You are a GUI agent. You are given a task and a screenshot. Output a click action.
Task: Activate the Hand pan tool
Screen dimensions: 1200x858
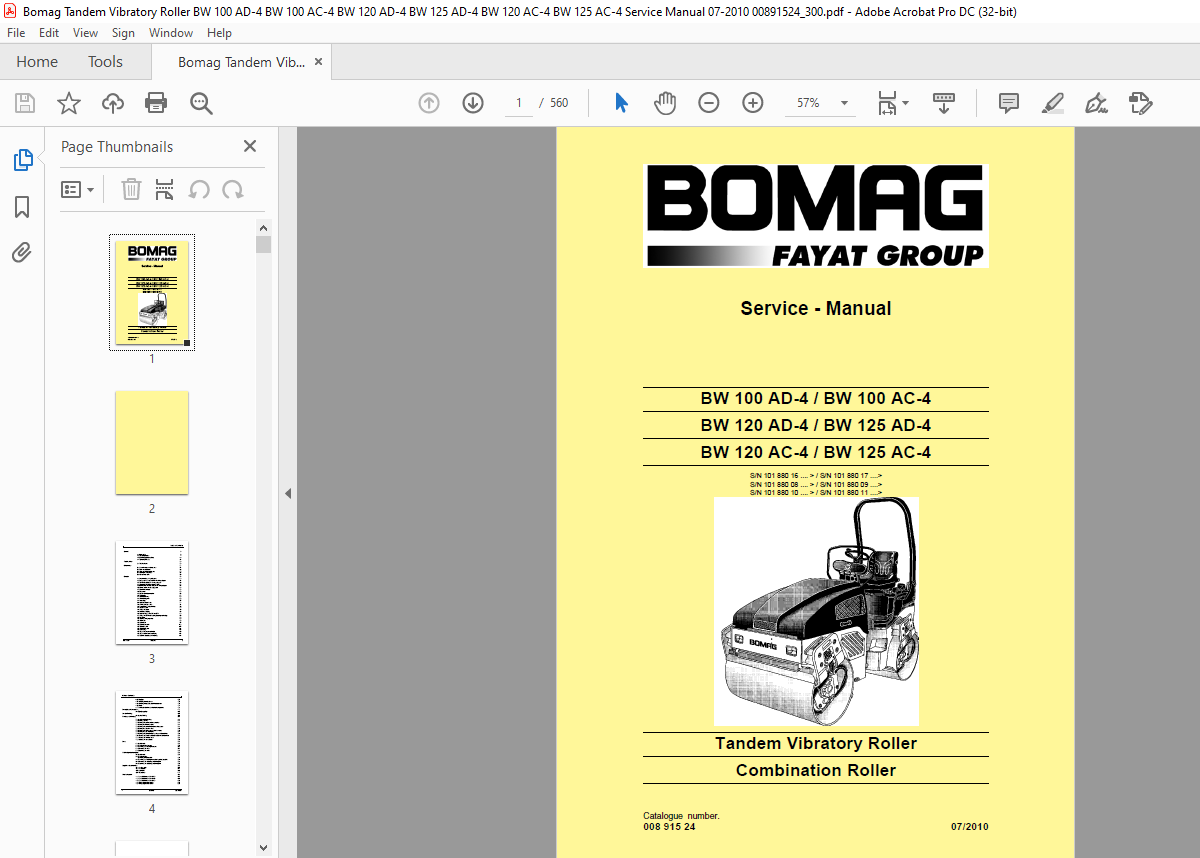click(x=665, y=103)
